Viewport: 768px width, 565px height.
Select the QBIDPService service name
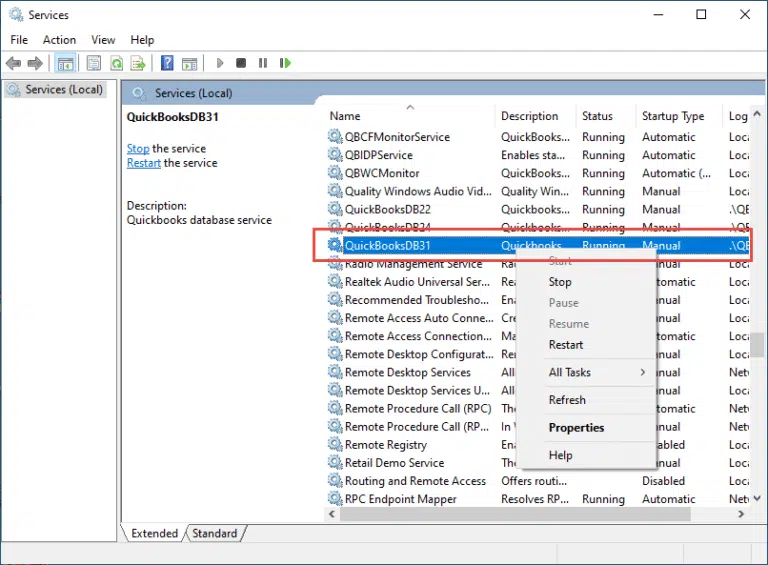[x=379, y=155]
